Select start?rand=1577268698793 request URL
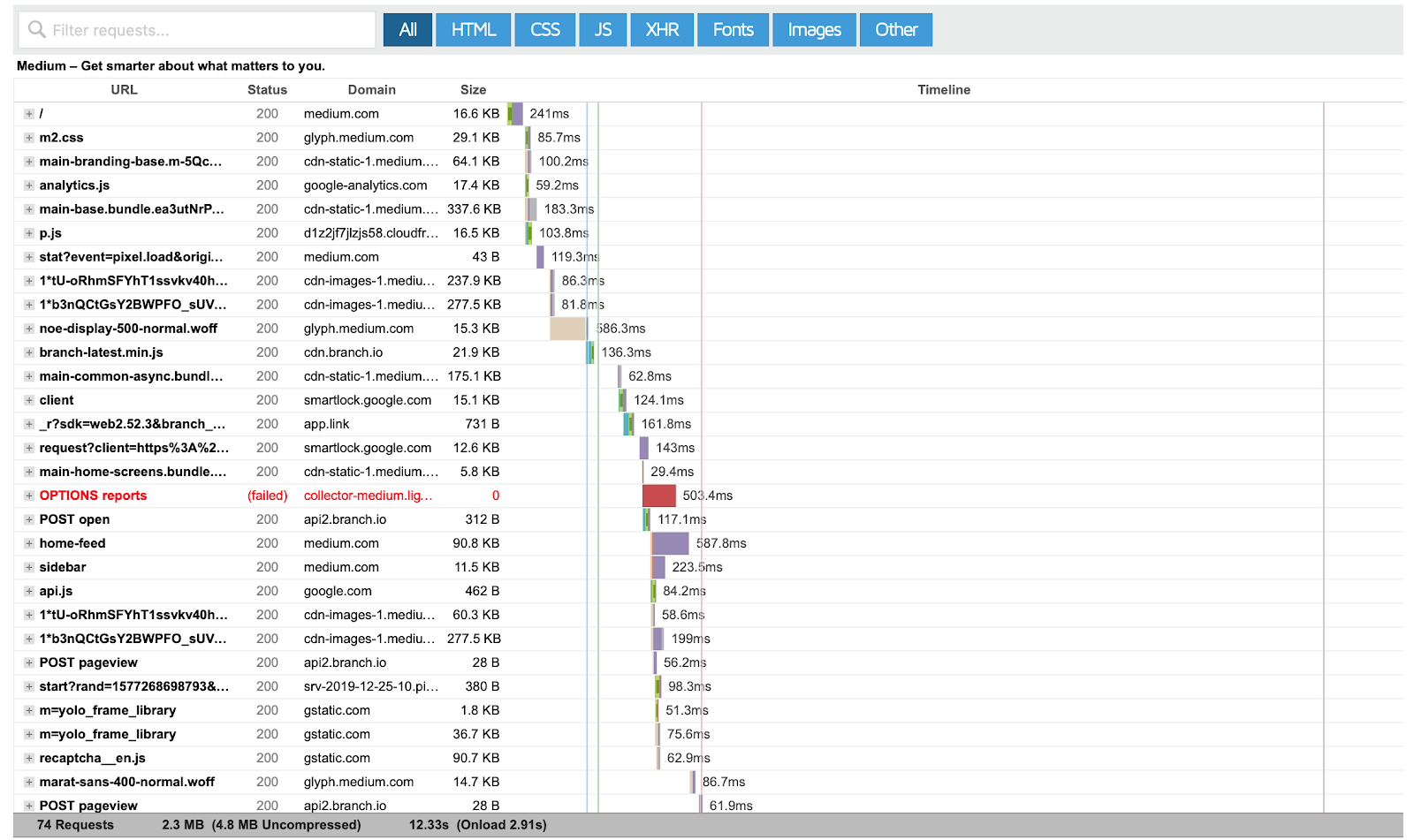 point(134,686)
